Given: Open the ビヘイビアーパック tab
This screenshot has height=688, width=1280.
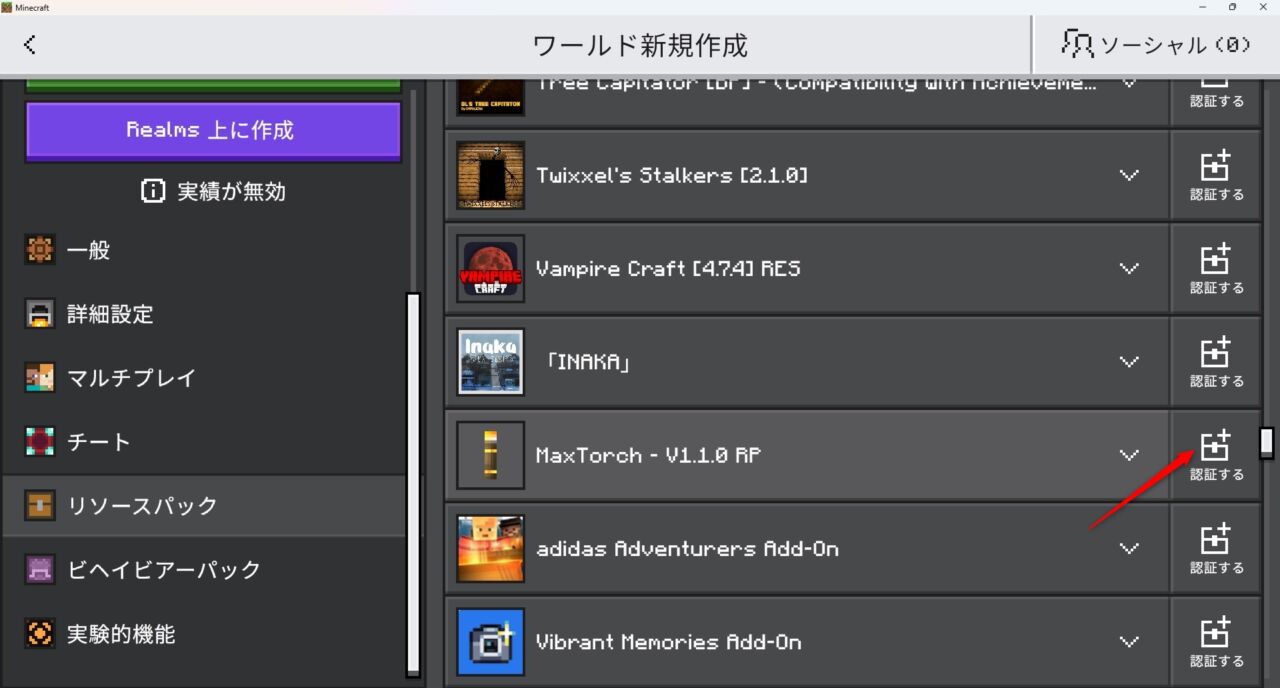Looking at the screenshot, I should 204,570.
